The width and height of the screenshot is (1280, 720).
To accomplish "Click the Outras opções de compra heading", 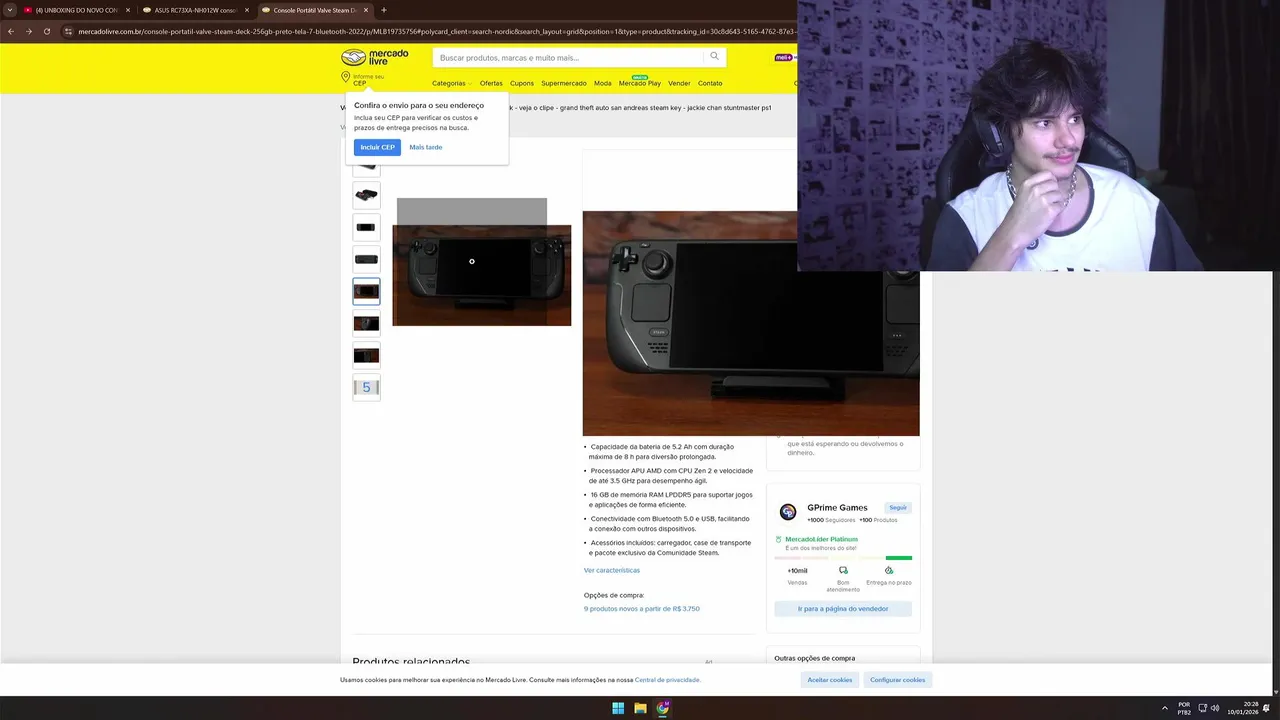I will 814,658.
